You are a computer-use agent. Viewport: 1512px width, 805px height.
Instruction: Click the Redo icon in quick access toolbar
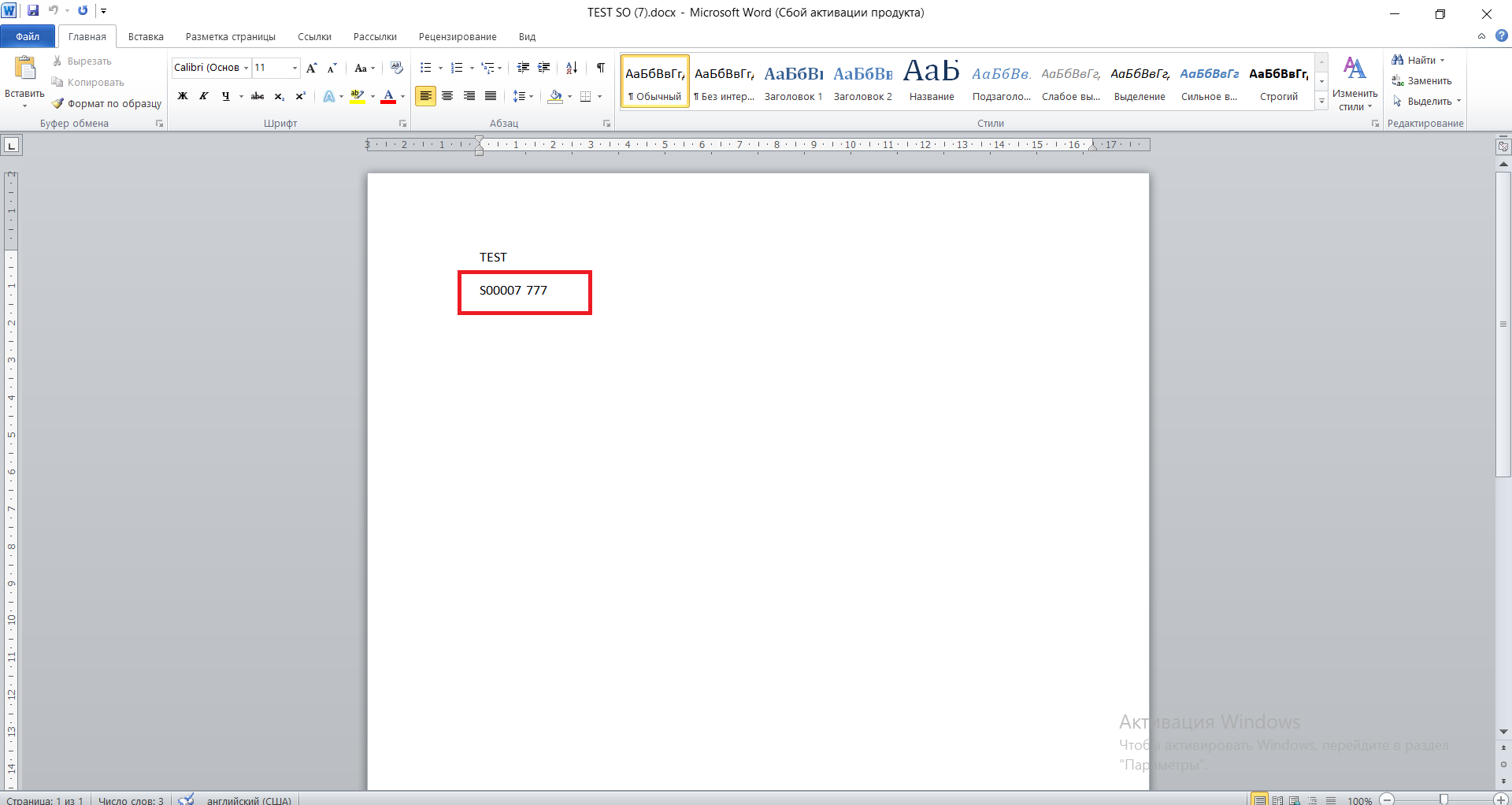pos(83,11)
